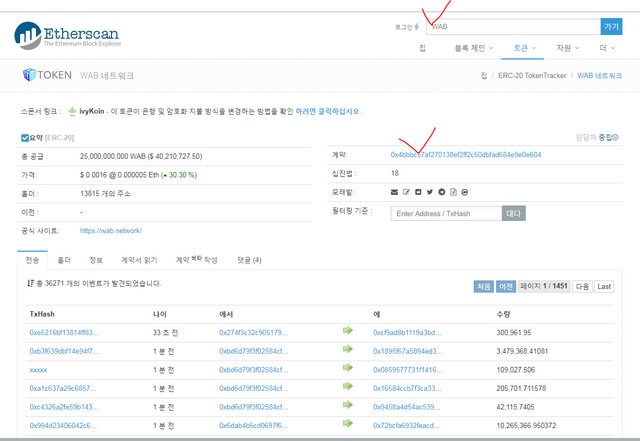This screenshot has height=441, width=640.
Task: Switch to the 전송 tab
Action: coord(32,260)
